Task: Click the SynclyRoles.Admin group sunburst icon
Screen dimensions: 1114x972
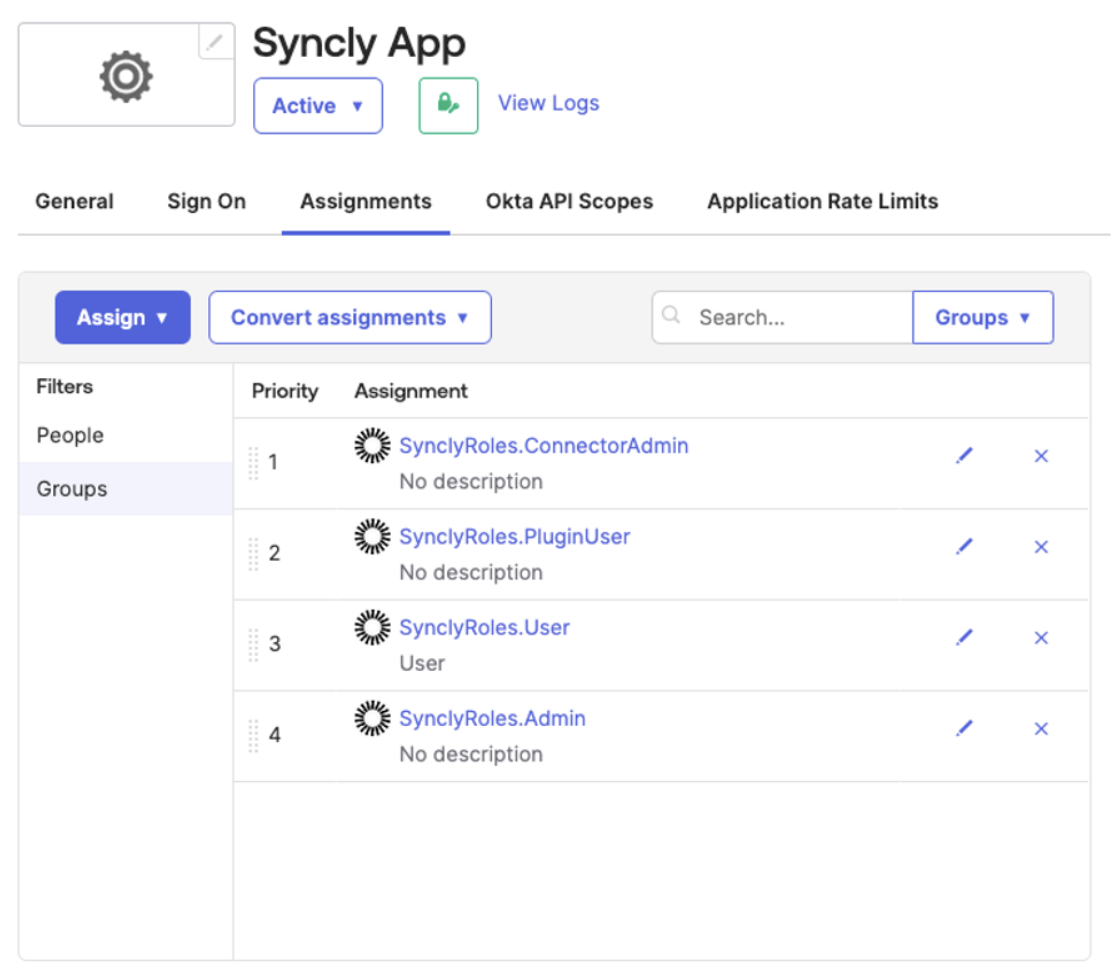Action: click(372, 718)
